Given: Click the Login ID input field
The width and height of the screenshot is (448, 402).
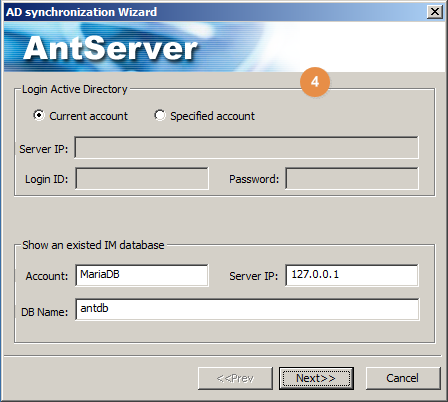Looking at the screenshot, I should tap(142, 179).
